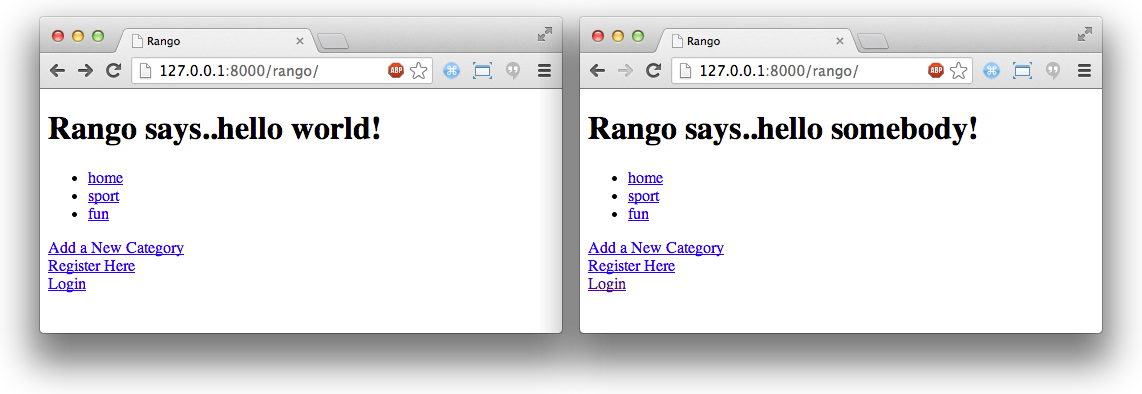Click page icon in right window address bar

click(685, 71)
